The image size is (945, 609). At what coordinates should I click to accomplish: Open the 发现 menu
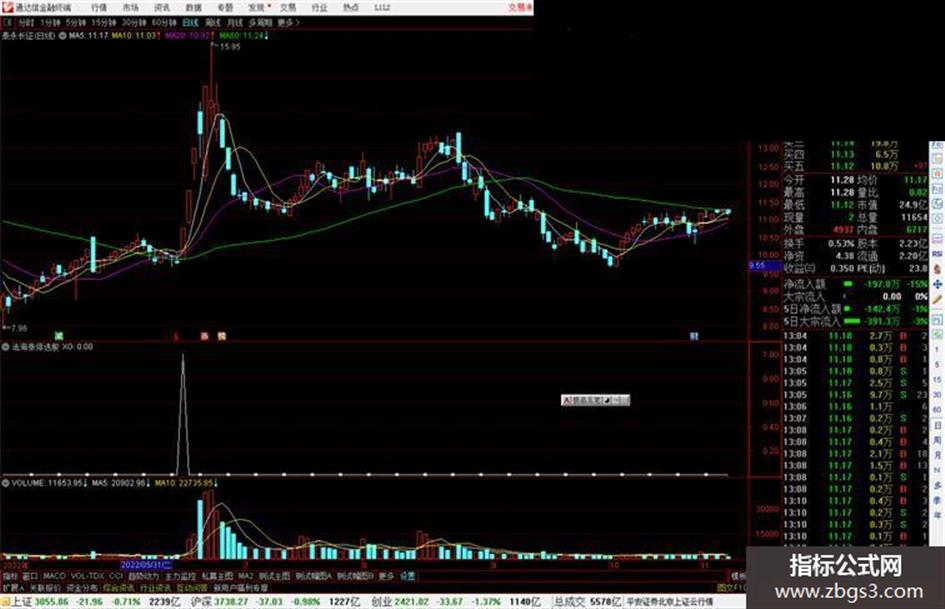click(257, 8)
